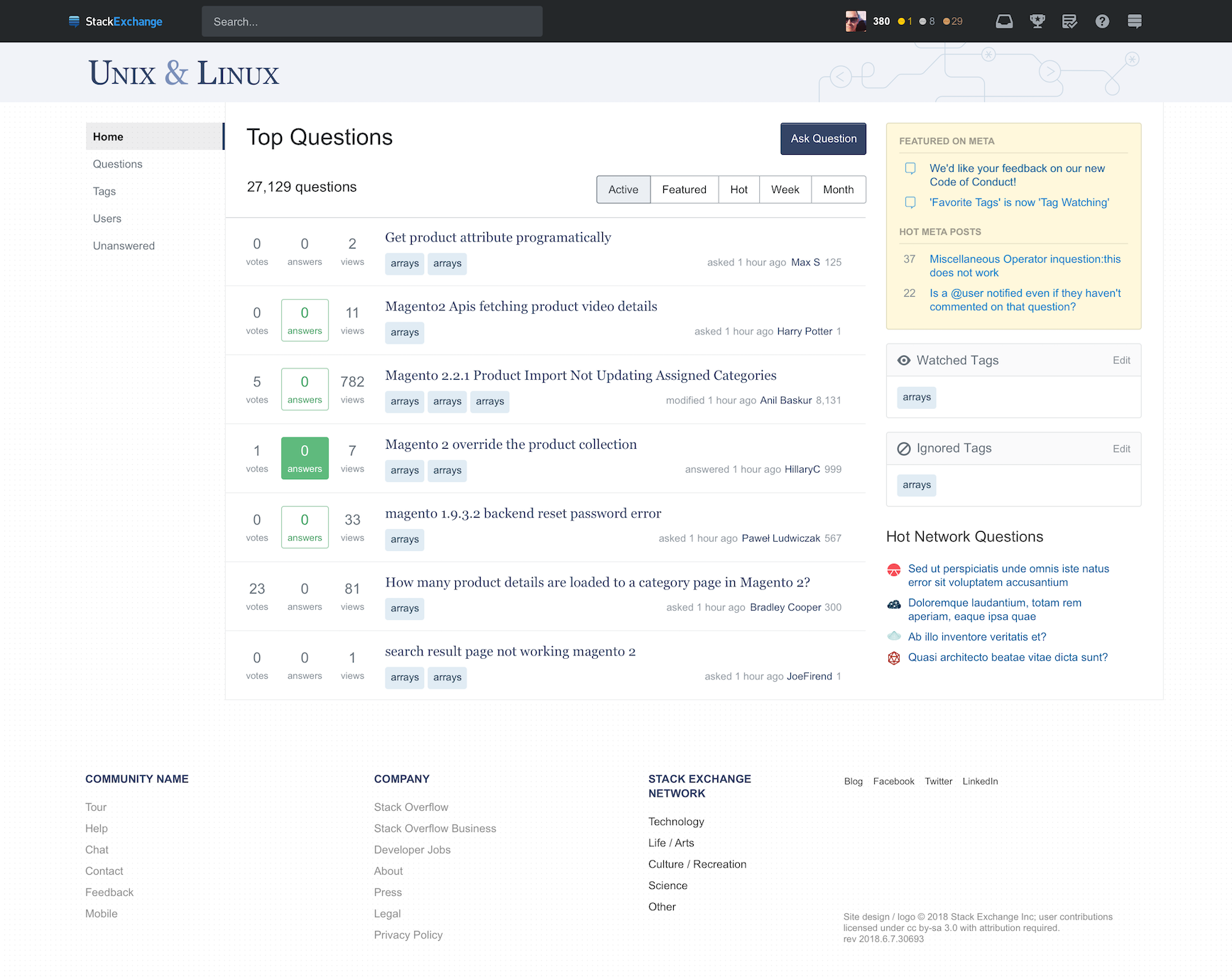Image resolution: width=1232 pixels, height=977 pixels.
Task: Open 'Miscellaneous Operator inquestion' meta post
Action: coord(1025,266)
